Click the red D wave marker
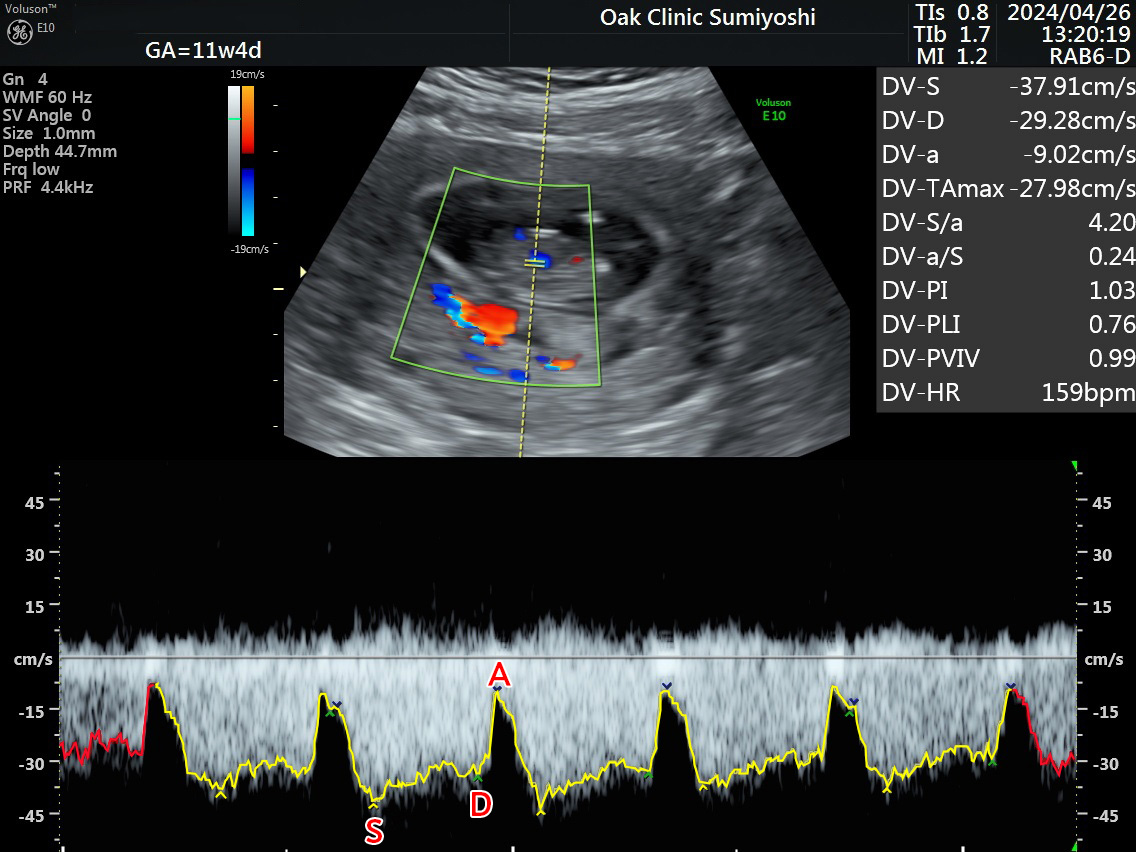This screenshot has height=852, width=1136. (481, 804)
